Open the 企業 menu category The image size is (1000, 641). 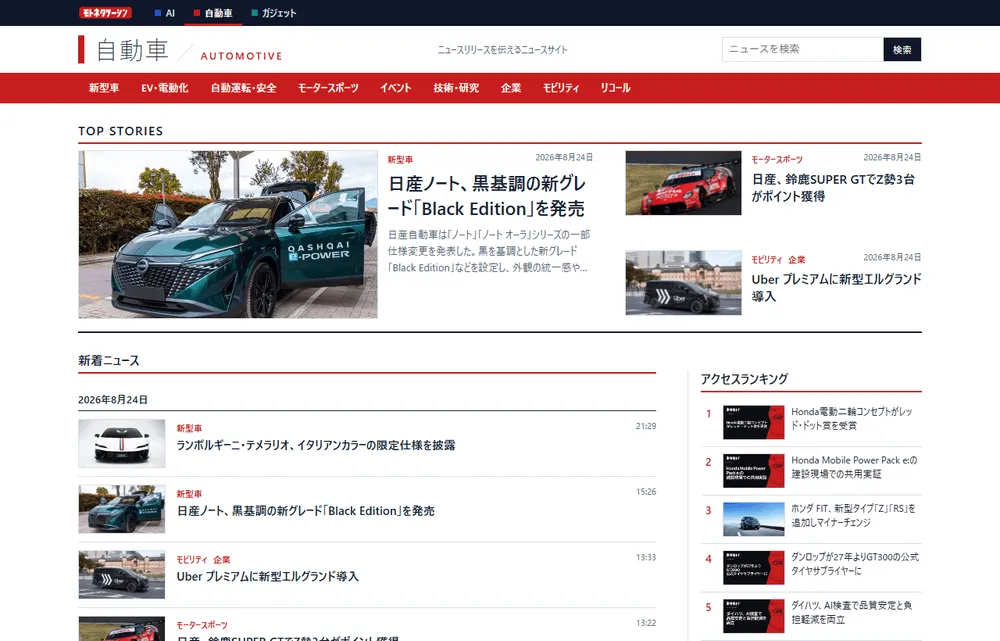tap(511, 88)
